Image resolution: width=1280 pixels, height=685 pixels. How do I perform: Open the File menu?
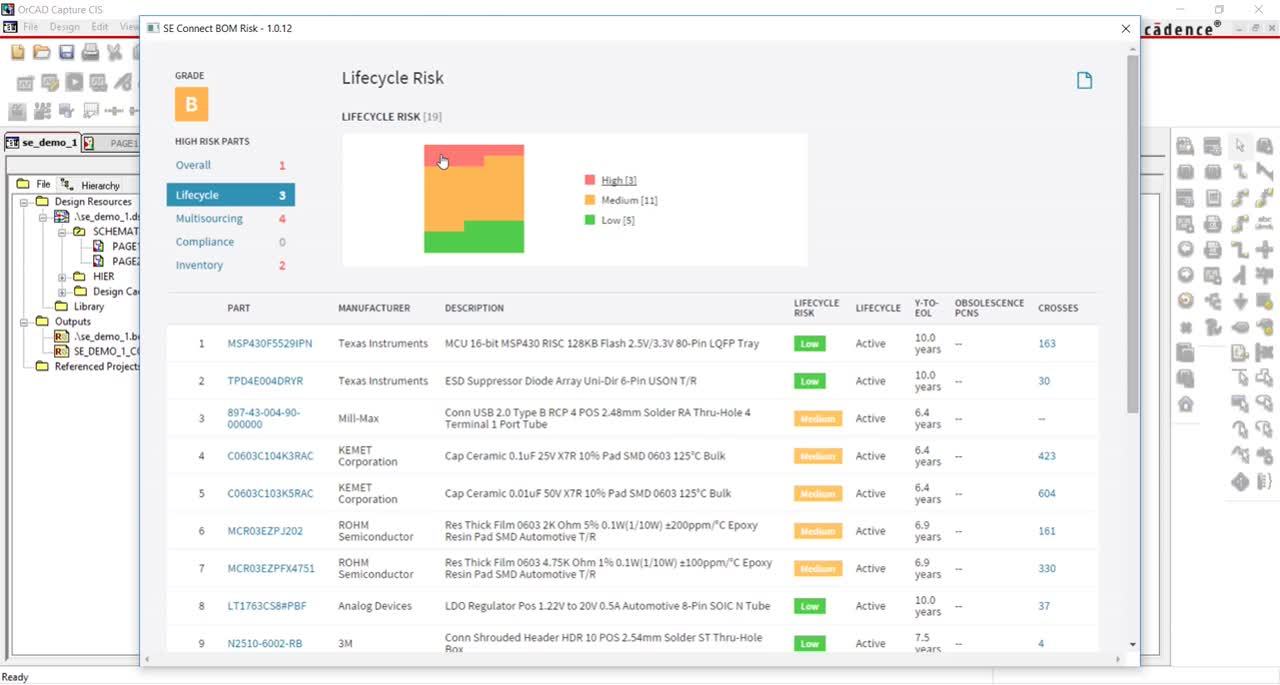pos(30,27)
